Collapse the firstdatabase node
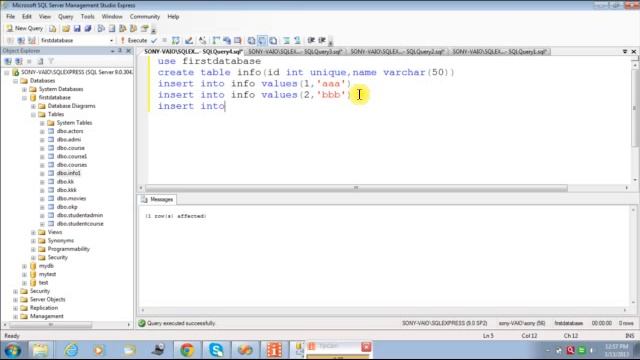 pyautogui.click(x=24, y=98)
